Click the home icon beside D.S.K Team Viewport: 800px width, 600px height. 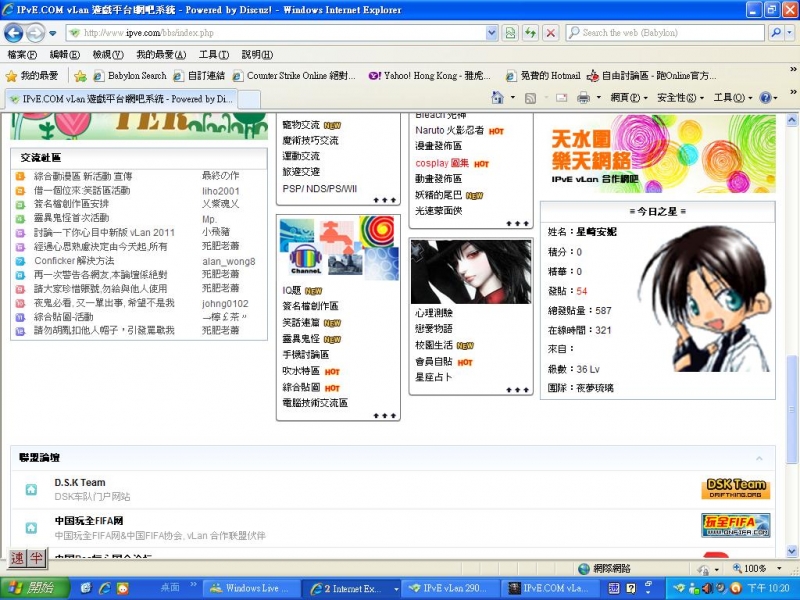click(x=31, y=490)
